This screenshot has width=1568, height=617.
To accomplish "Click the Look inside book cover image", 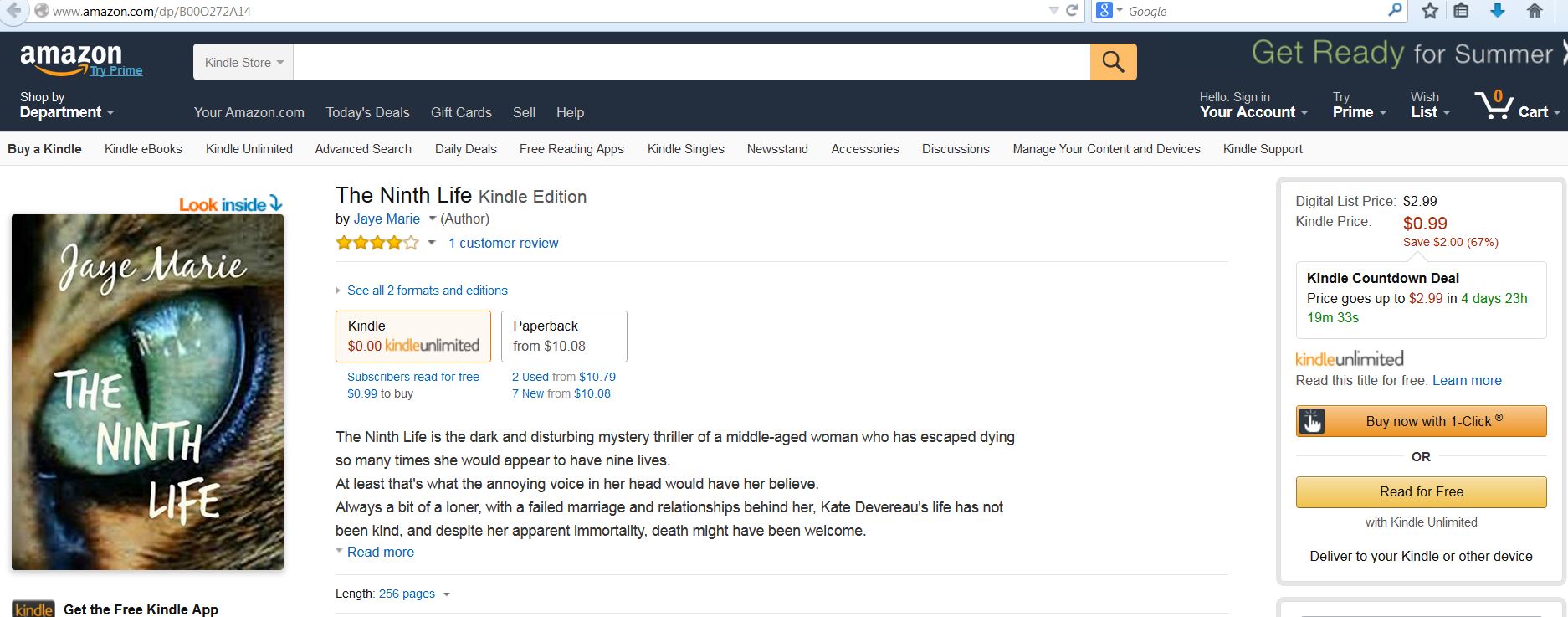I will pyautogui.click(x=147, y=391).
